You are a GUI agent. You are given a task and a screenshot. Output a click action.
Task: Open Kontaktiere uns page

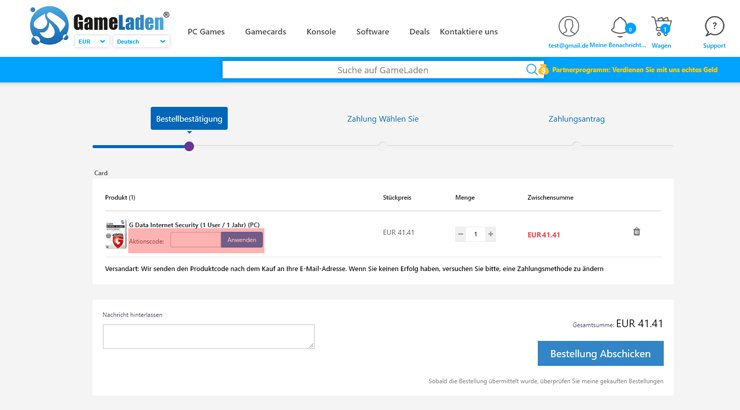tap(469, 32)
